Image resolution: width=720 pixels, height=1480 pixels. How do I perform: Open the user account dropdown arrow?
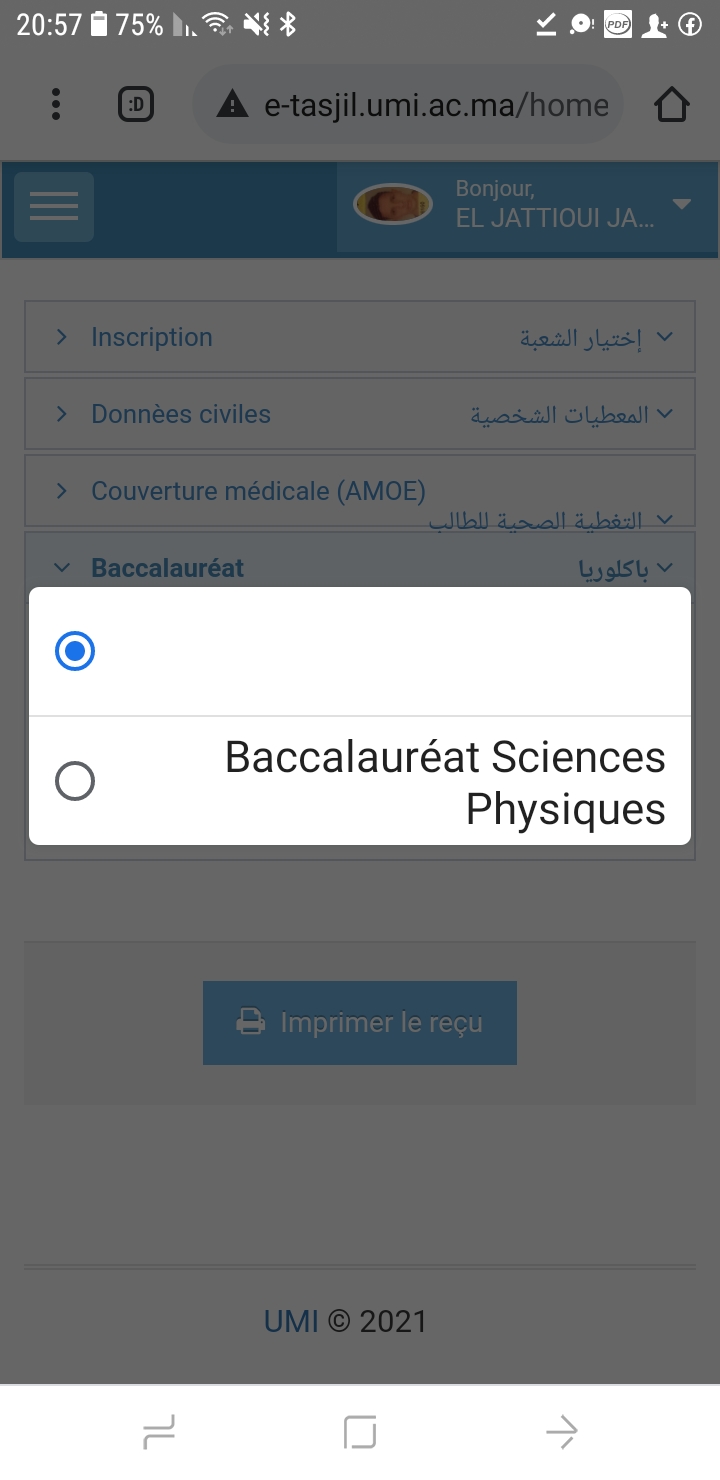click(682, 205)
